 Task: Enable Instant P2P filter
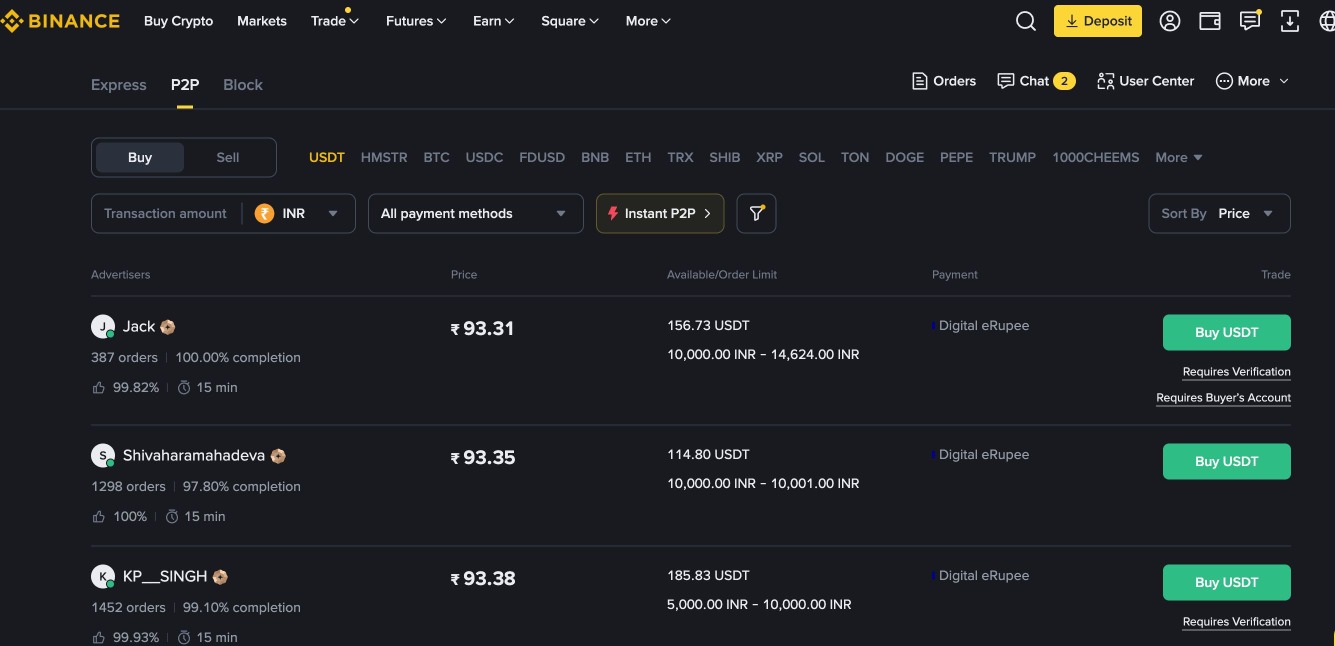click(x=660, y=213)
